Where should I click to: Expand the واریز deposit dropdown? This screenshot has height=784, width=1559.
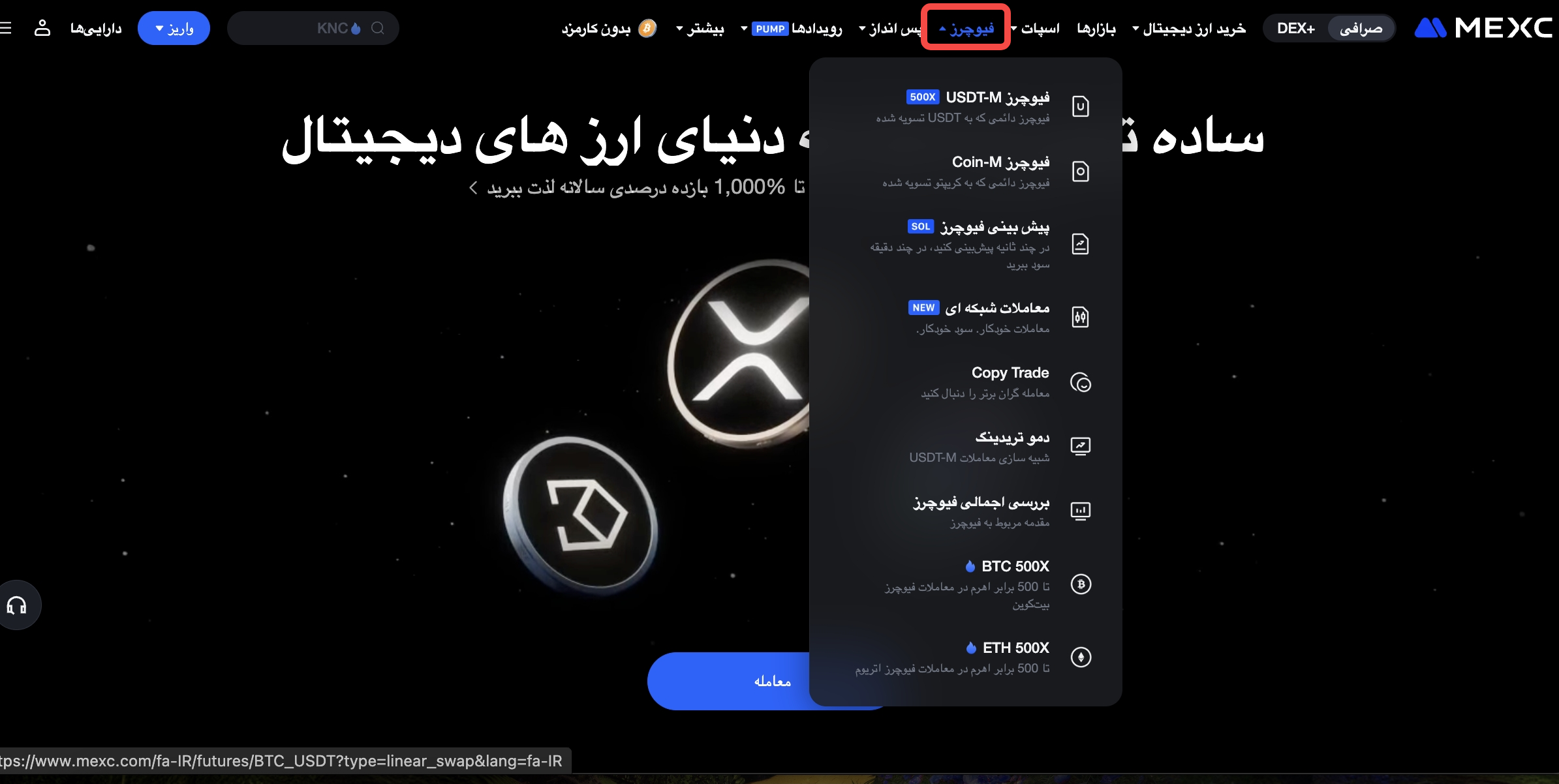click(x=174, y=28)
